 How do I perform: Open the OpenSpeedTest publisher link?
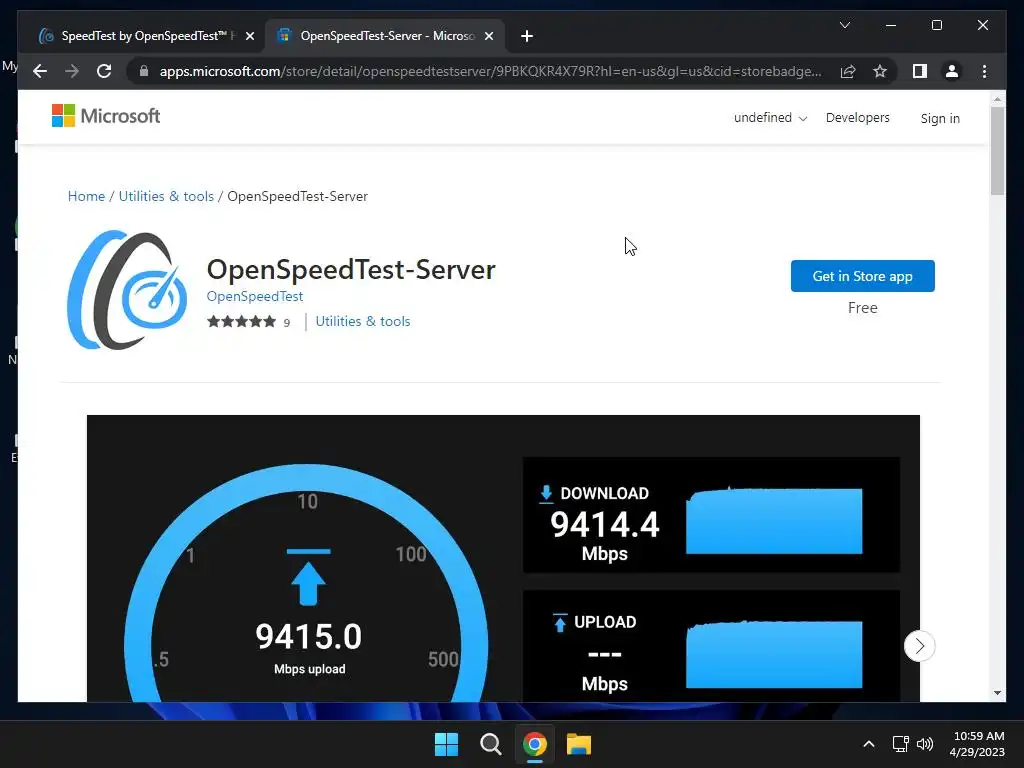pyautogui.click(x=255, y=296)
